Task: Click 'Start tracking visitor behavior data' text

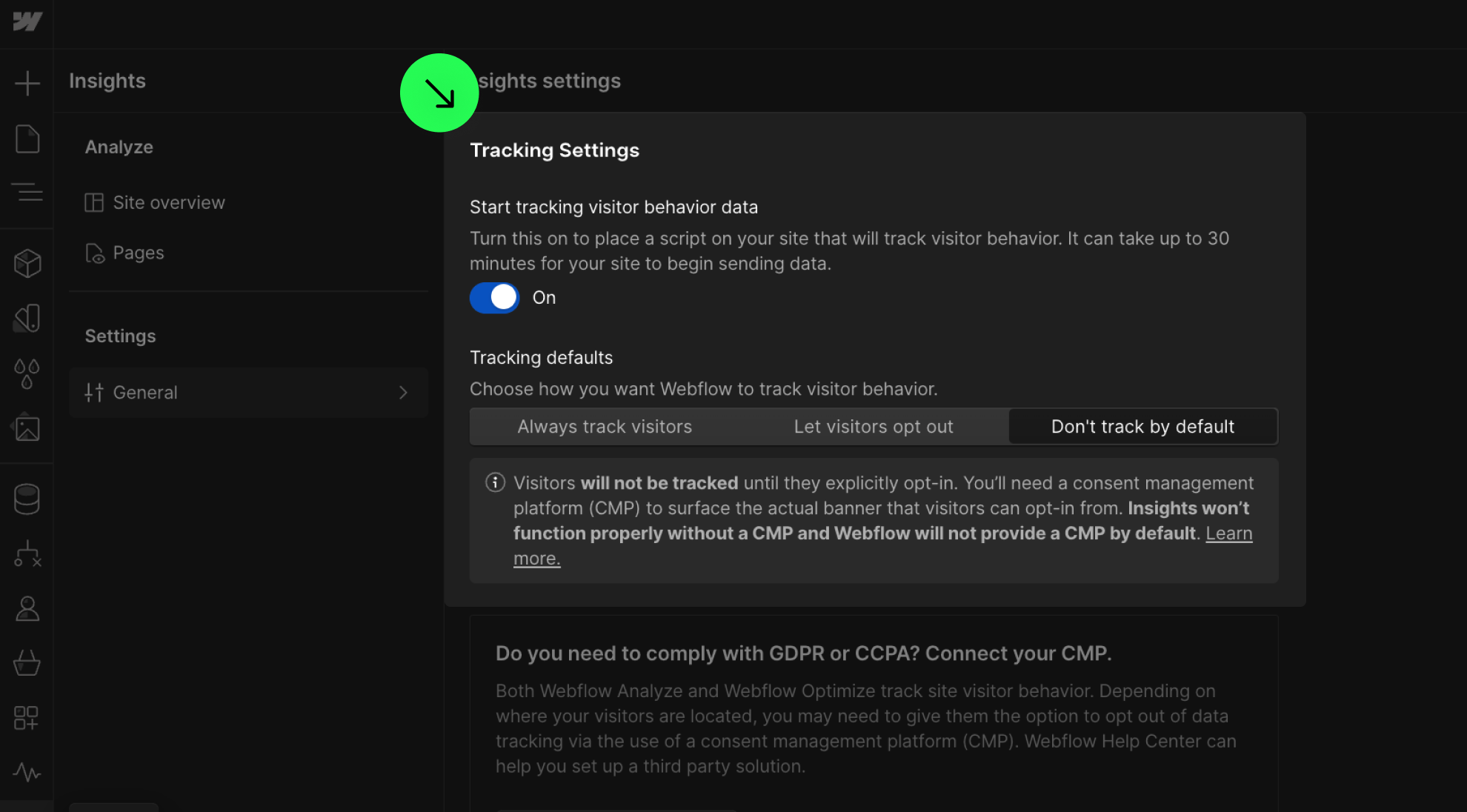Action: click(x=613, y=207)
